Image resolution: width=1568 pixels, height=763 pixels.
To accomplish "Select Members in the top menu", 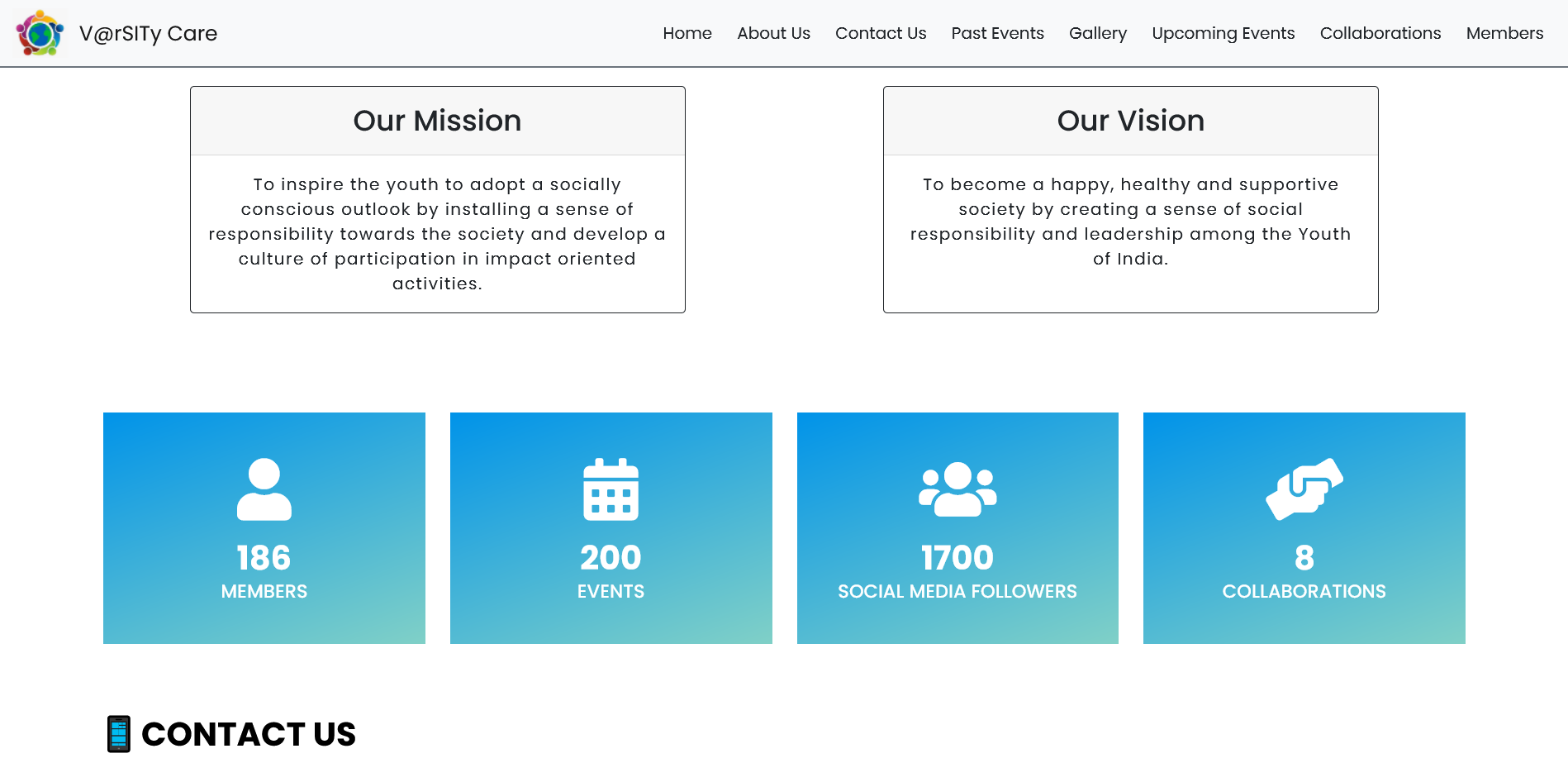I will click(1504, 33).
